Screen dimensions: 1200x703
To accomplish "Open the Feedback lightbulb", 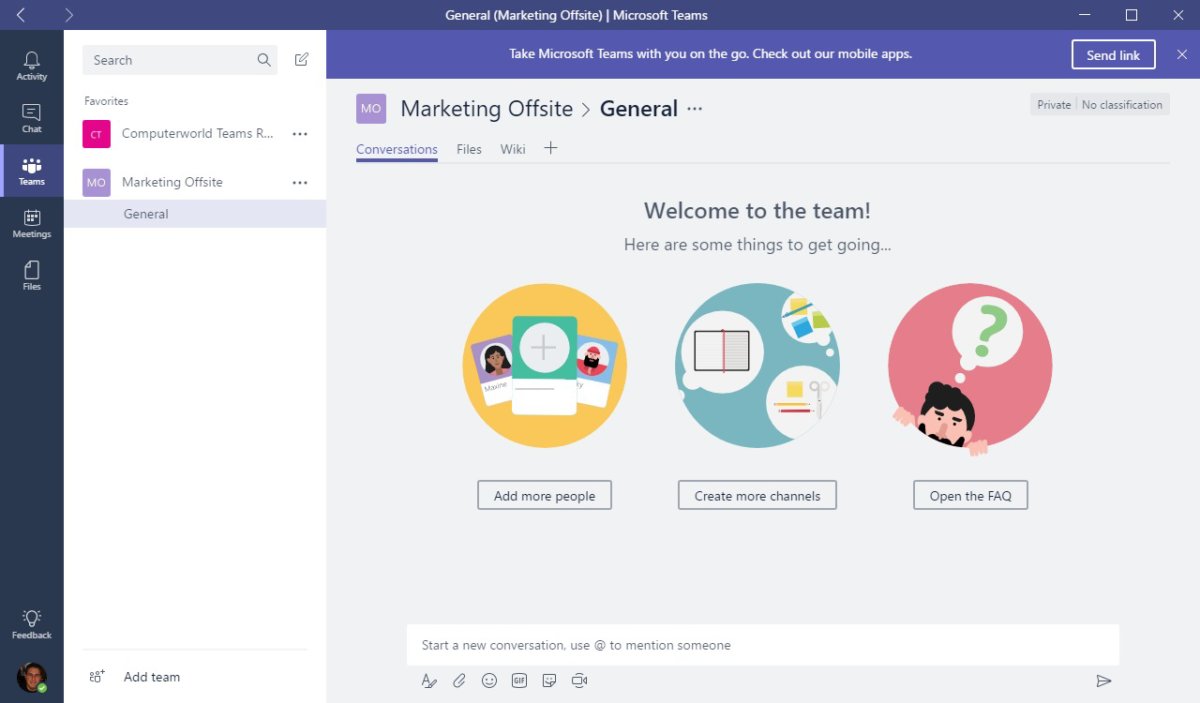I will point(31,624).
